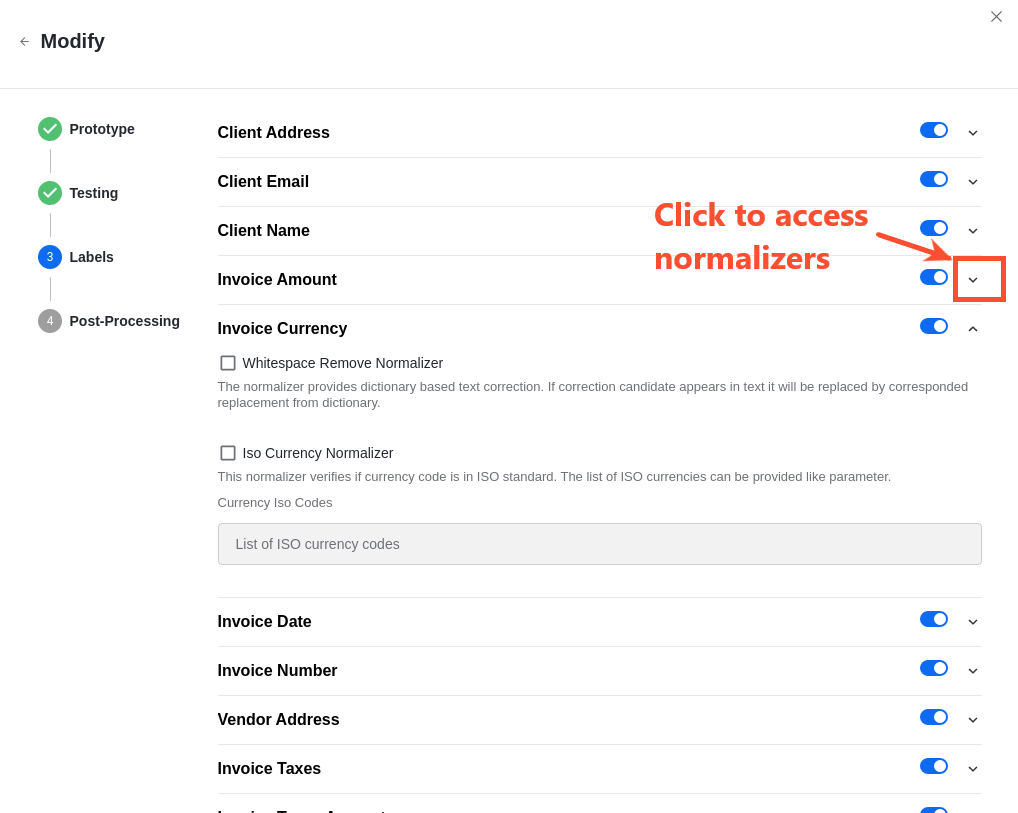The width and height of the screenshot is (1018, 813).
Task: Click the Invoice Currency label title
Action: tap(282, 329)
